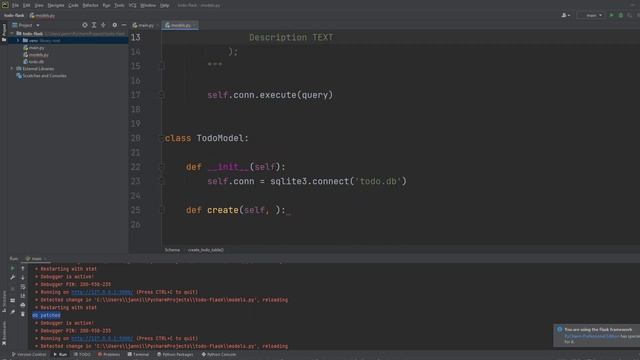
Task: Fold the docstring at line 15
Action: pyautogui.click(x=162, y=65)
